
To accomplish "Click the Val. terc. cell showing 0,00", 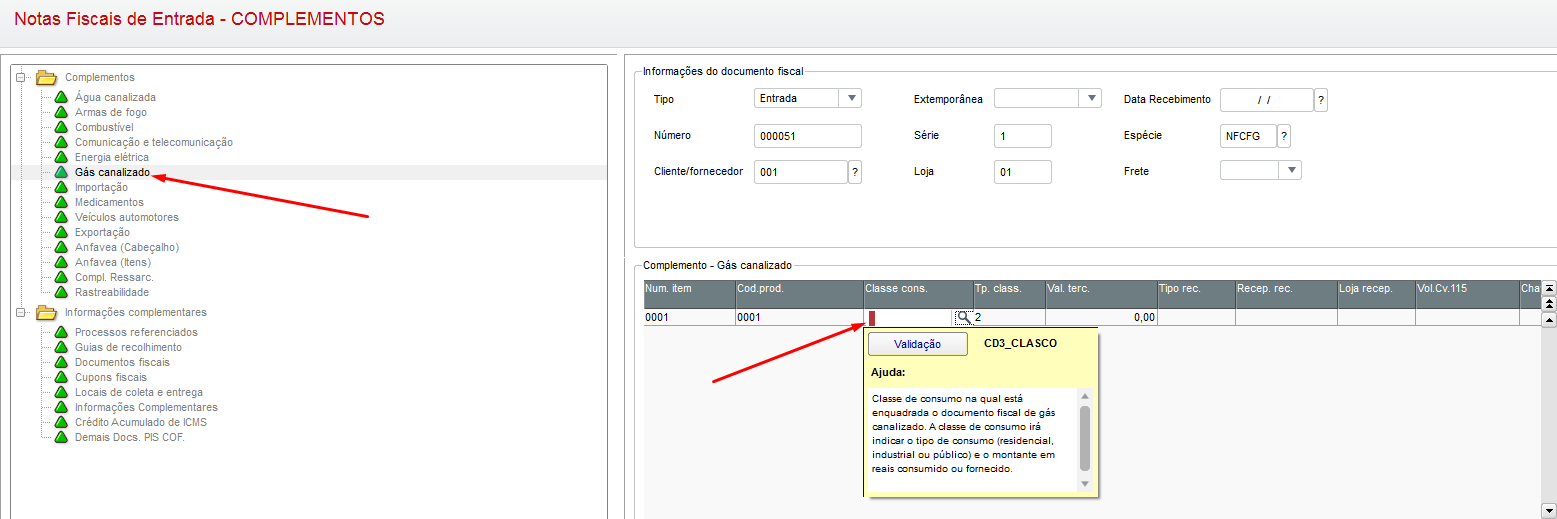I will tap(1101, 318).
